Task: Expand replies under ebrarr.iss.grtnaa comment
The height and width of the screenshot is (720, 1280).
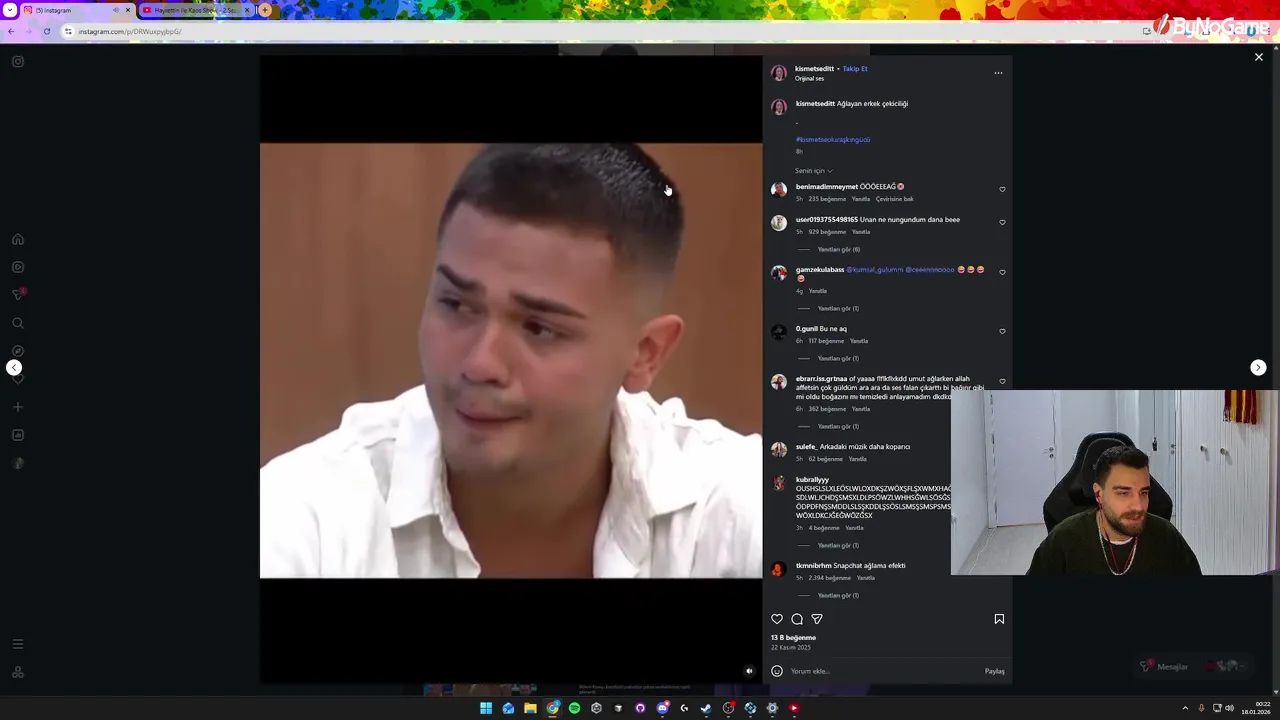Action: coord(838,427)
